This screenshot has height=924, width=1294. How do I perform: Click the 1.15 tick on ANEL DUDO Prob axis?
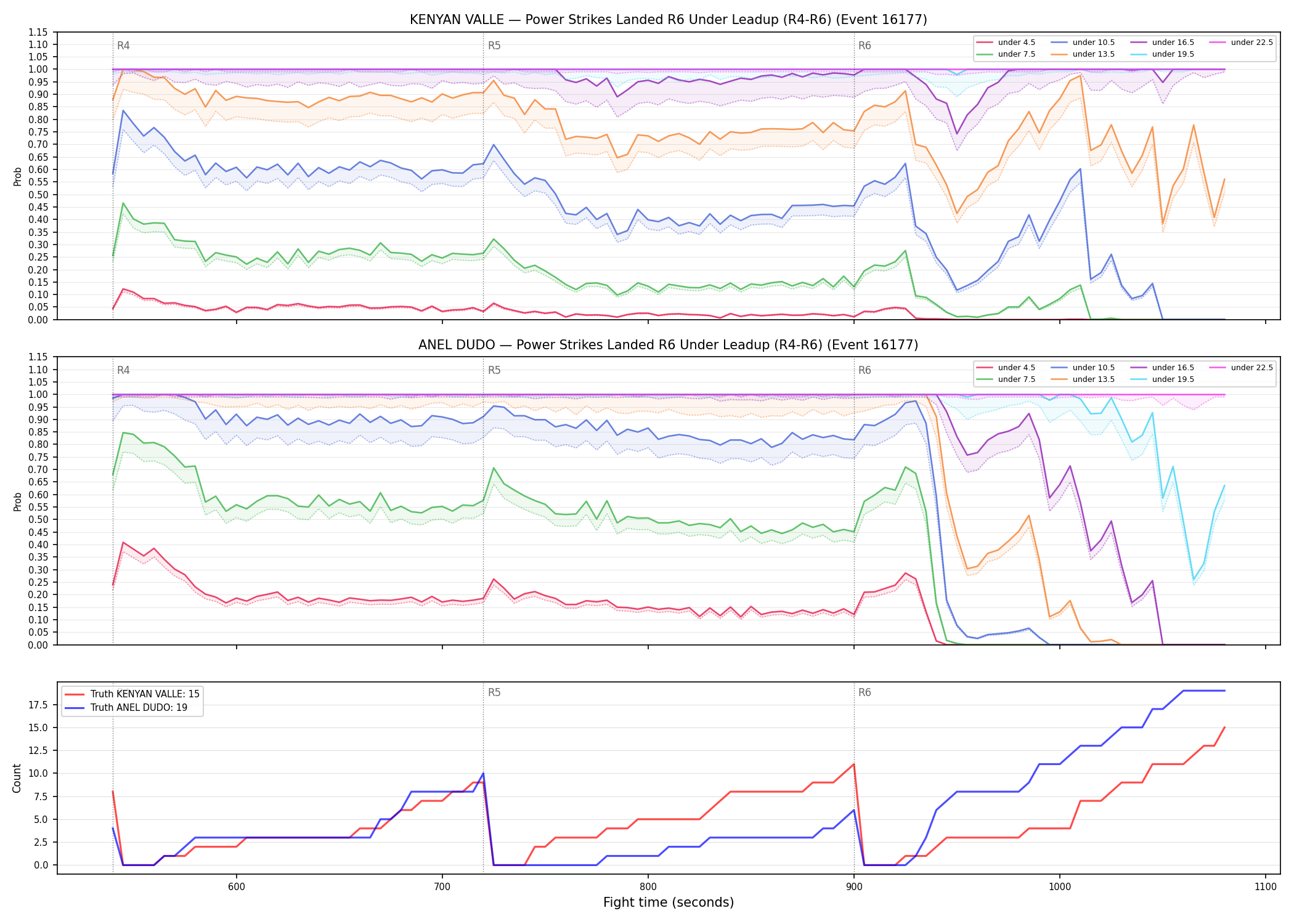coord(39,357)
